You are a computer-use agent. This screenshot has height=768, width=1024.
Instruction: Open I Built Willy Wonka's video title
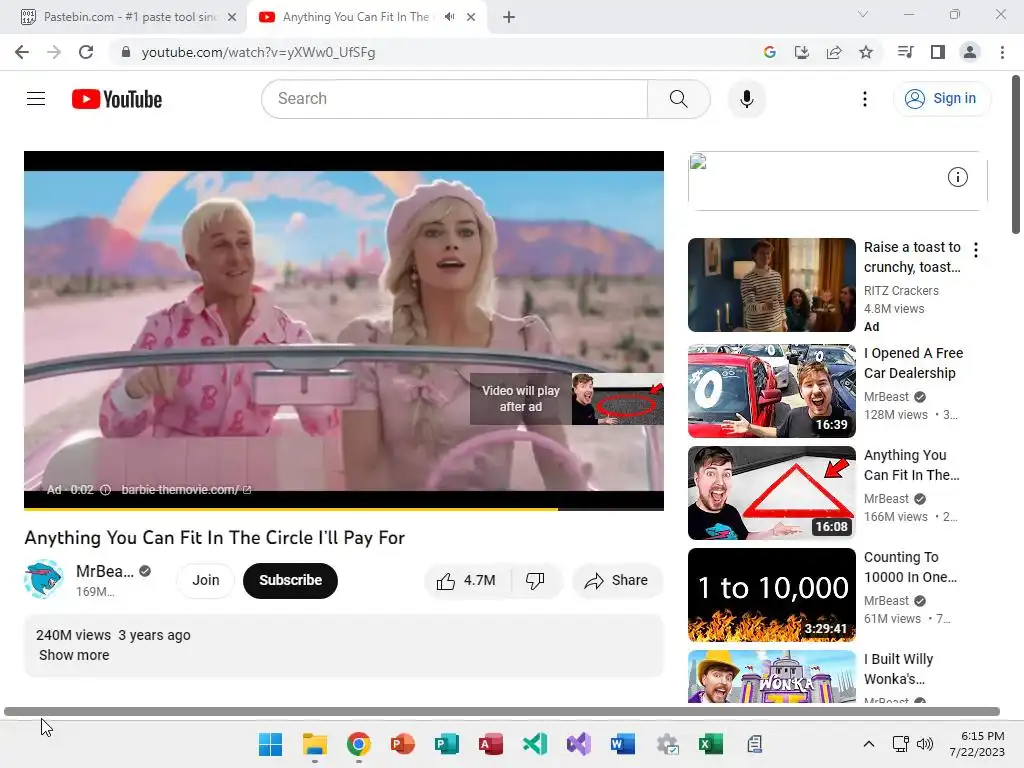(899, 669)
